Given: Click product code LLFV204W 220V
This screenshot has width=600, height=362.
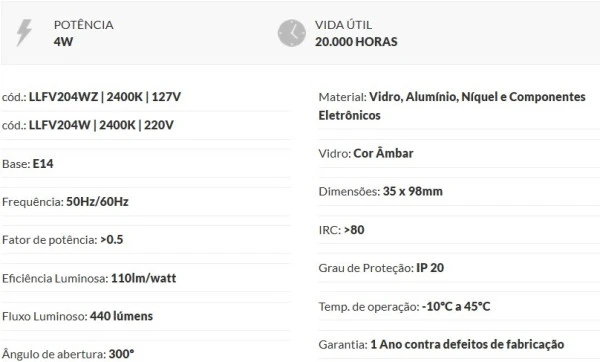Looking at the screenshot, I should tap(88, 125).
